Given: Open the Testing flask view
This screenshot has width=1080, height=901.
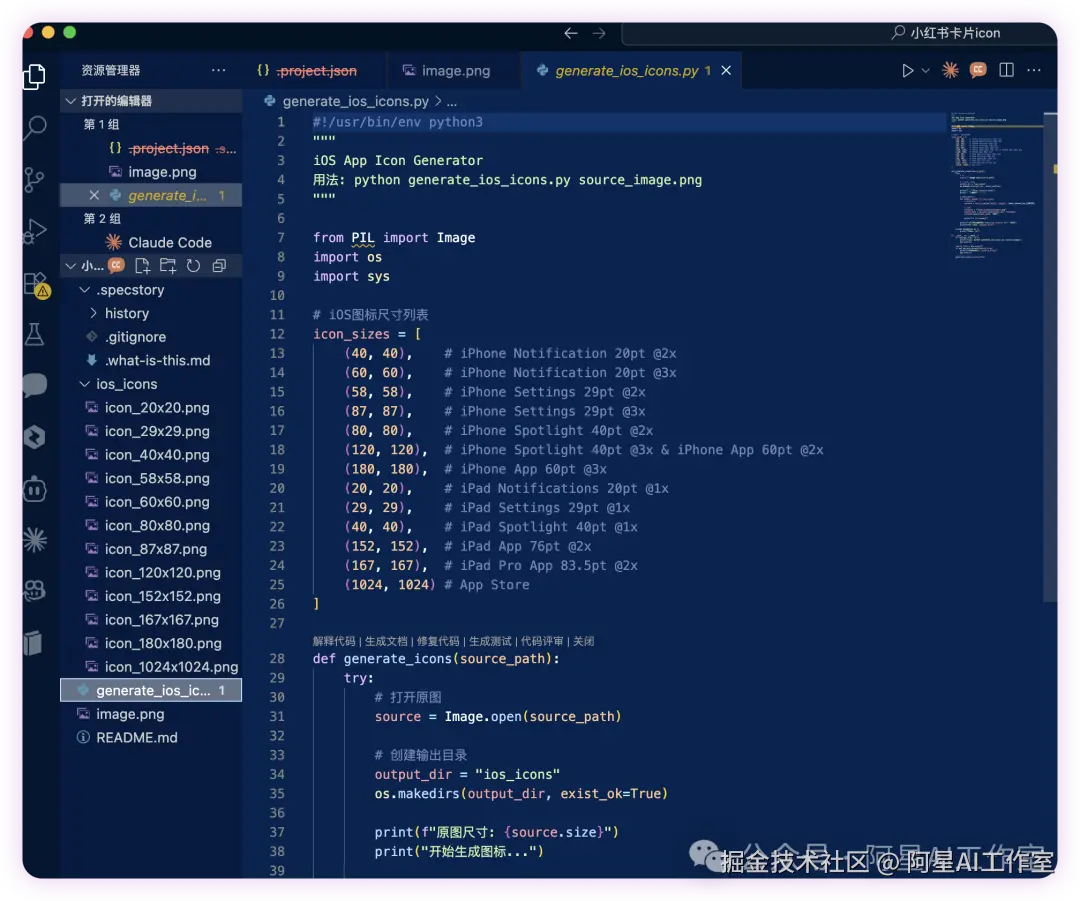Looking at the screenshot, I should coord(34,334).
